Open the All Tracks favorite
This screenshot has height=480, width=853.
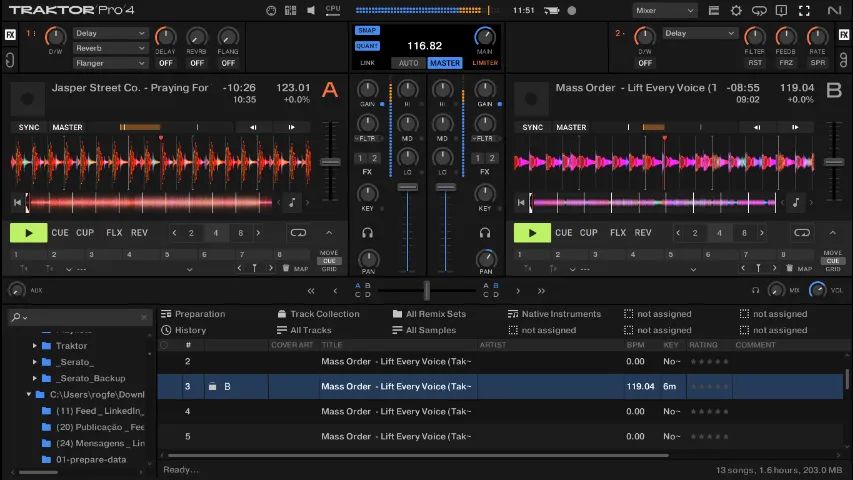(304, 330)
